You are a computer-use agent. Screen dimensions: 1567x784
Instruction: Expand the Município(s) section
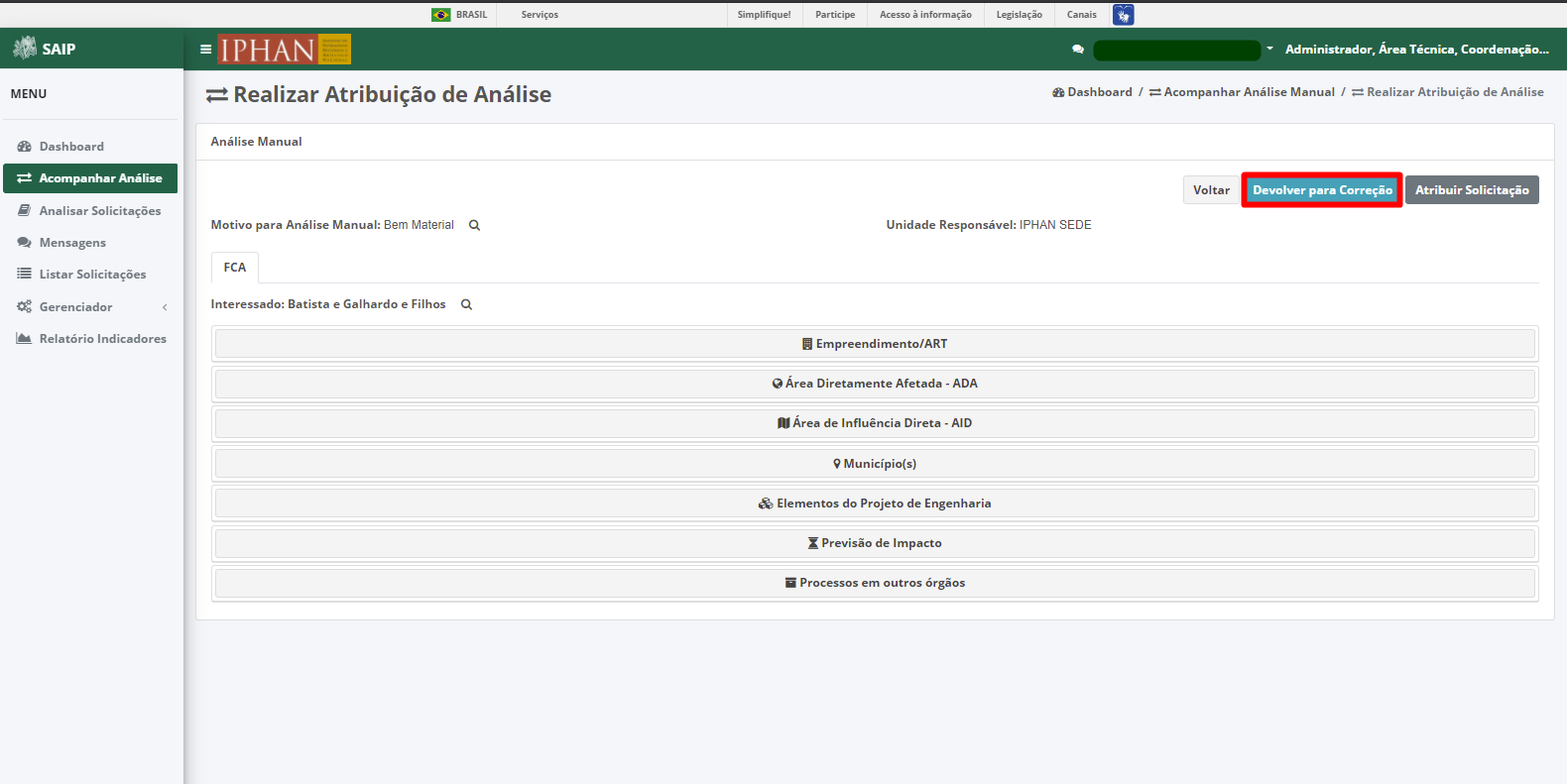tap(875, 464)
